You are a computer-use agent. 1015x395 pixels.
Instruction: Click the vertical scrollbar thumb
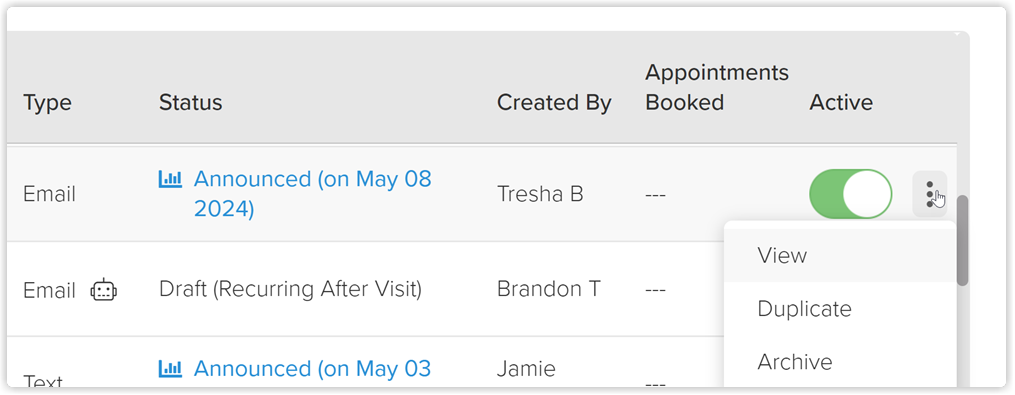point(963,240)
